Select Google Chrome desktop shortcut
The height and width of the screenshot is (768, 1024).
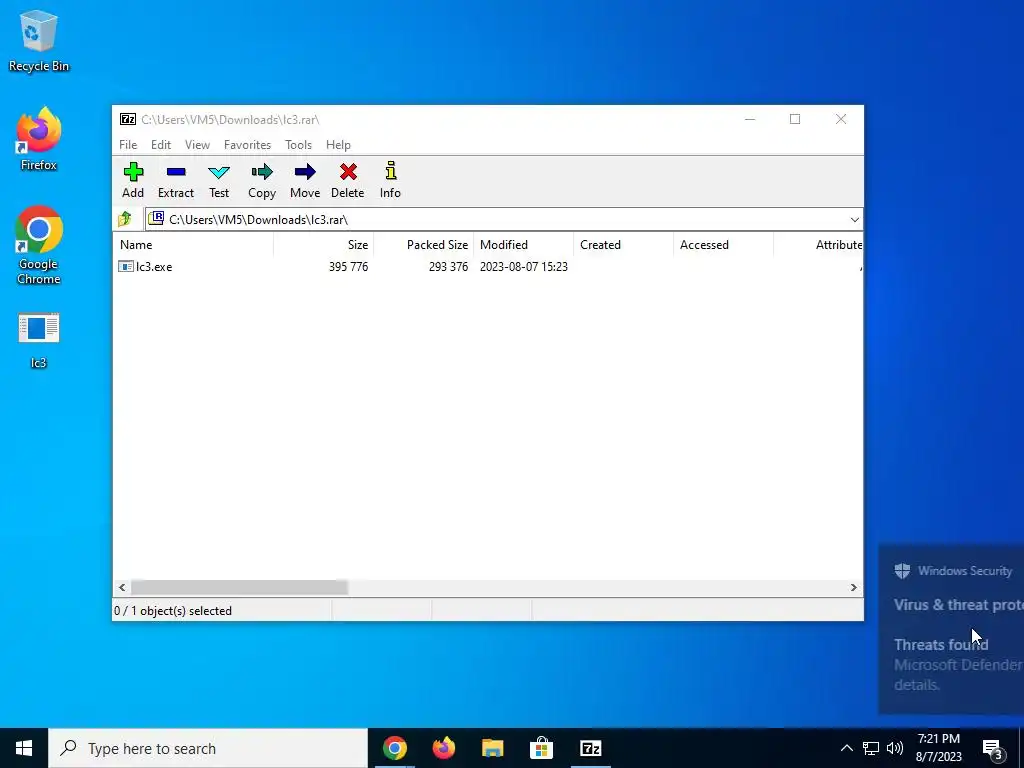click(39, 246)
